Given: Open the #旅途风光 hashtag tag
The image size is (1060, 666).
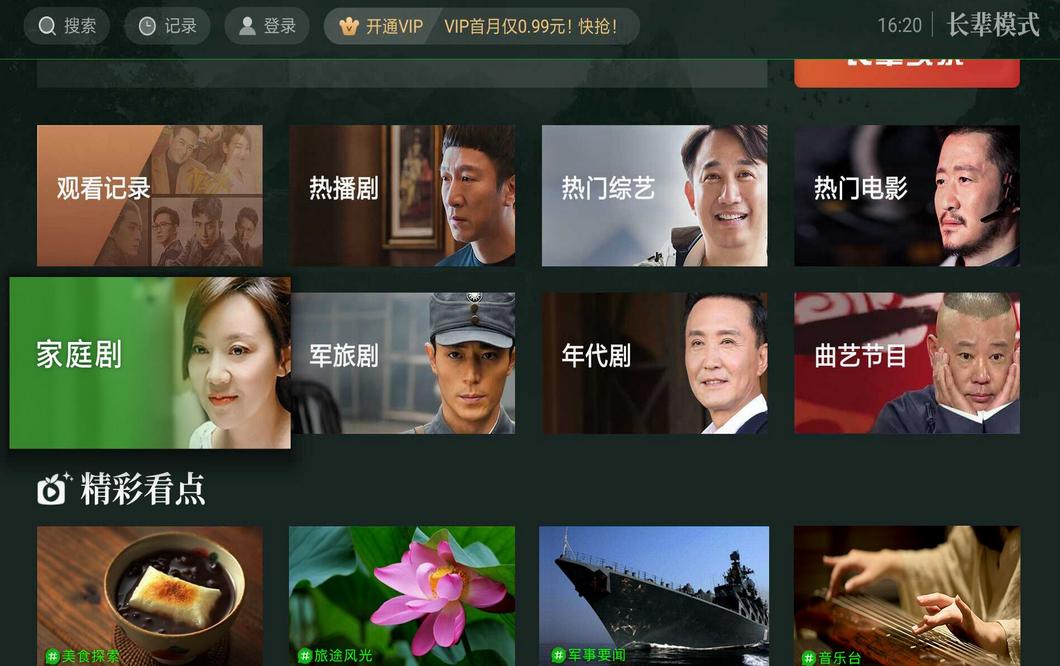Looking at the screenshot, I should coord(335,655).
